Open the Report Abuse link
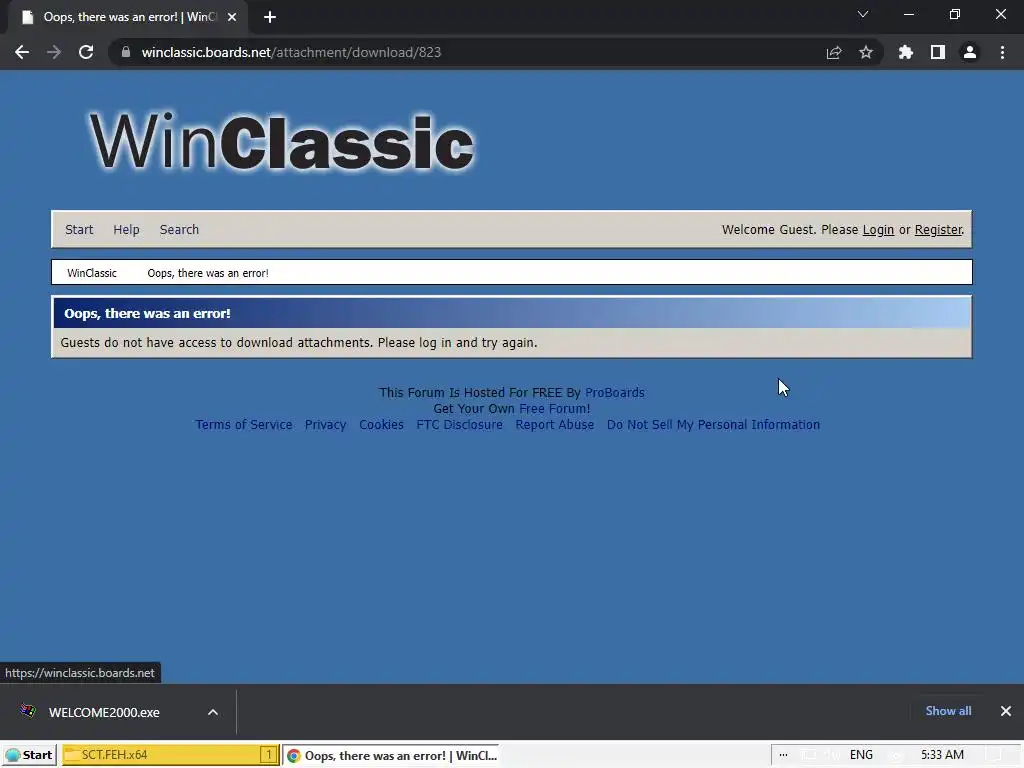The image size is (1024, 768). (x=554, y=424)
